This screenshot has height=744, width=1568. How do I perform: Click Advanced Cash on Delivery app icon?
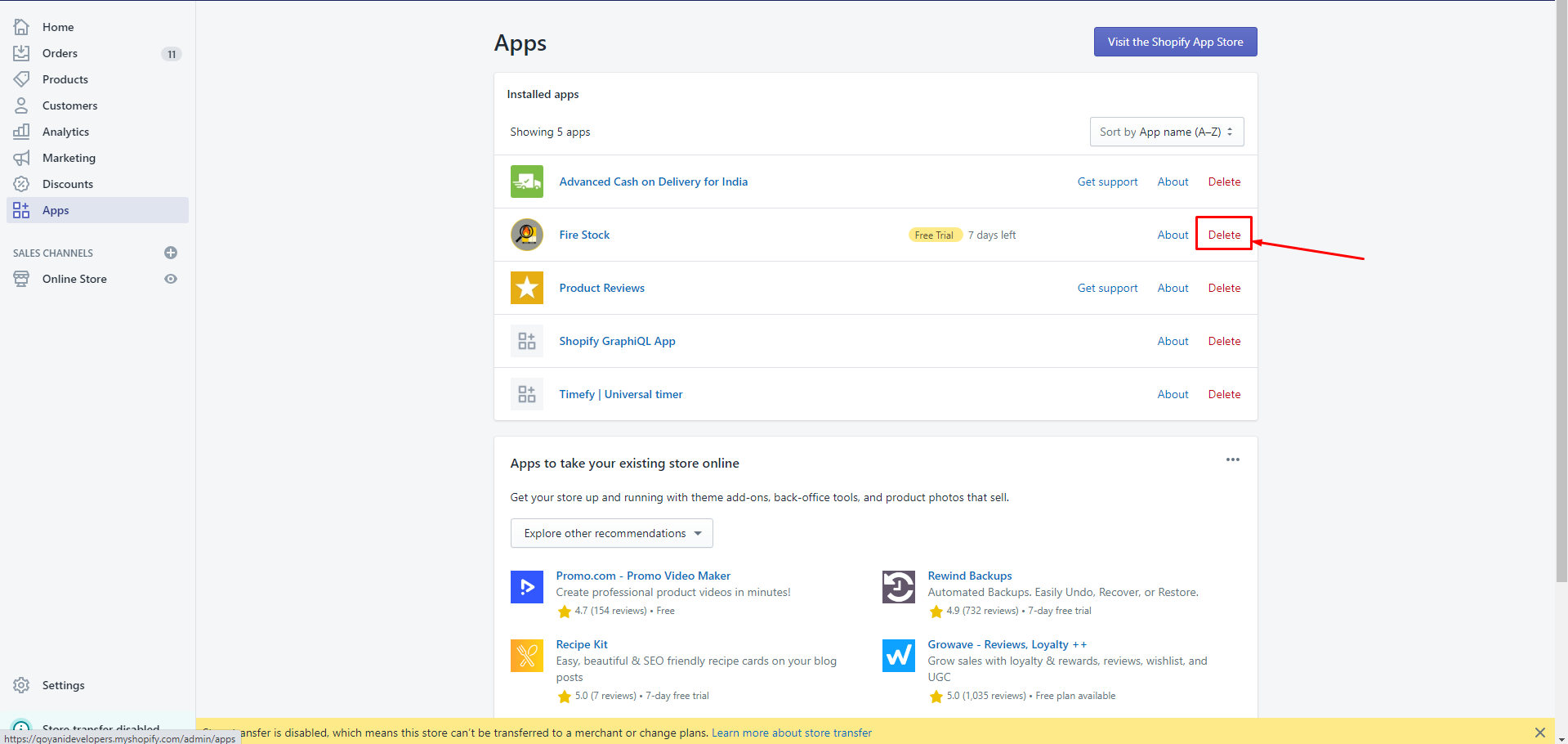[527, 182]
